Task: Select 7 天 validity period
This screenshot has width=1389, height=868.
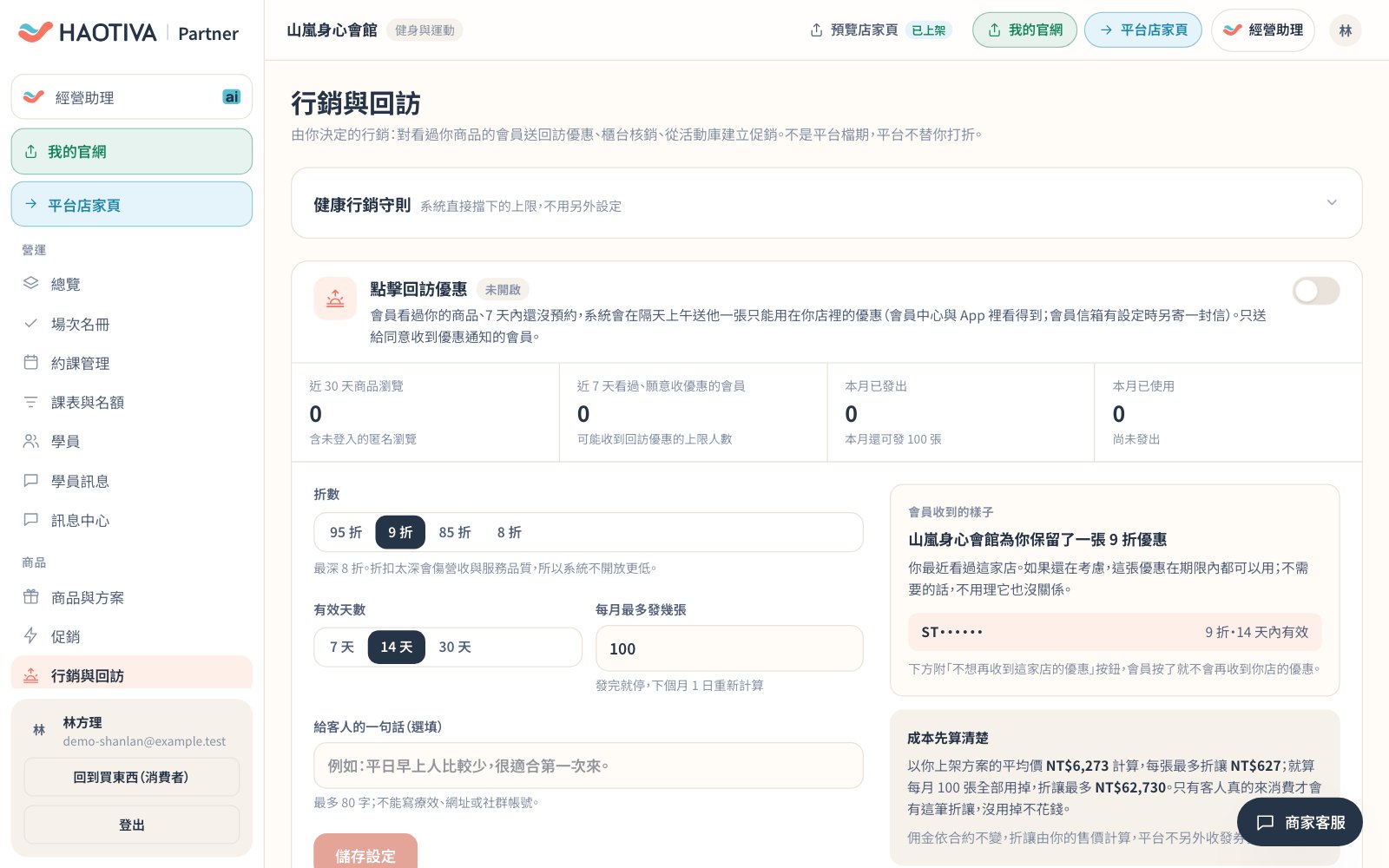Action: click(342, 647)
